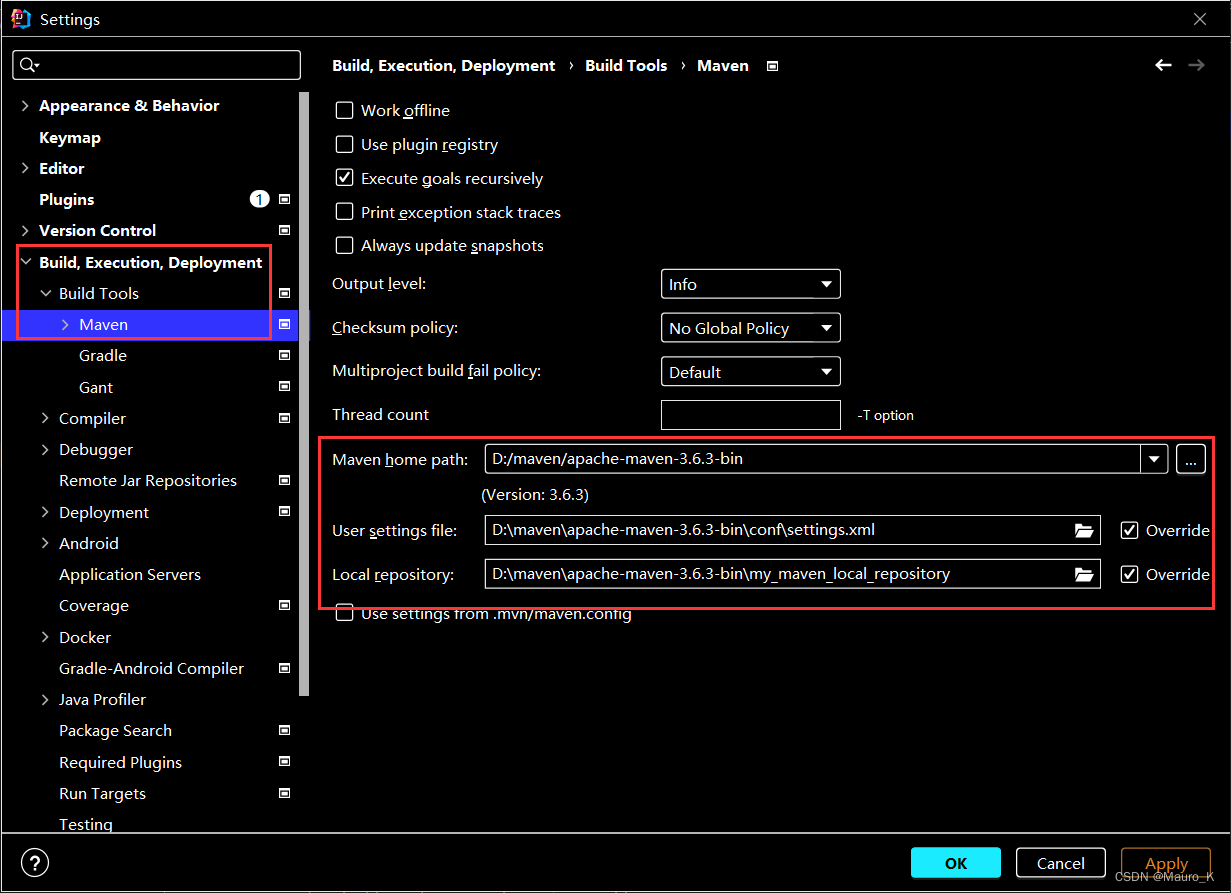Image resolution: width=1231 pixels, height=893 pixels.
Task: Open help with the question mark icon
Action: point(35,863)
